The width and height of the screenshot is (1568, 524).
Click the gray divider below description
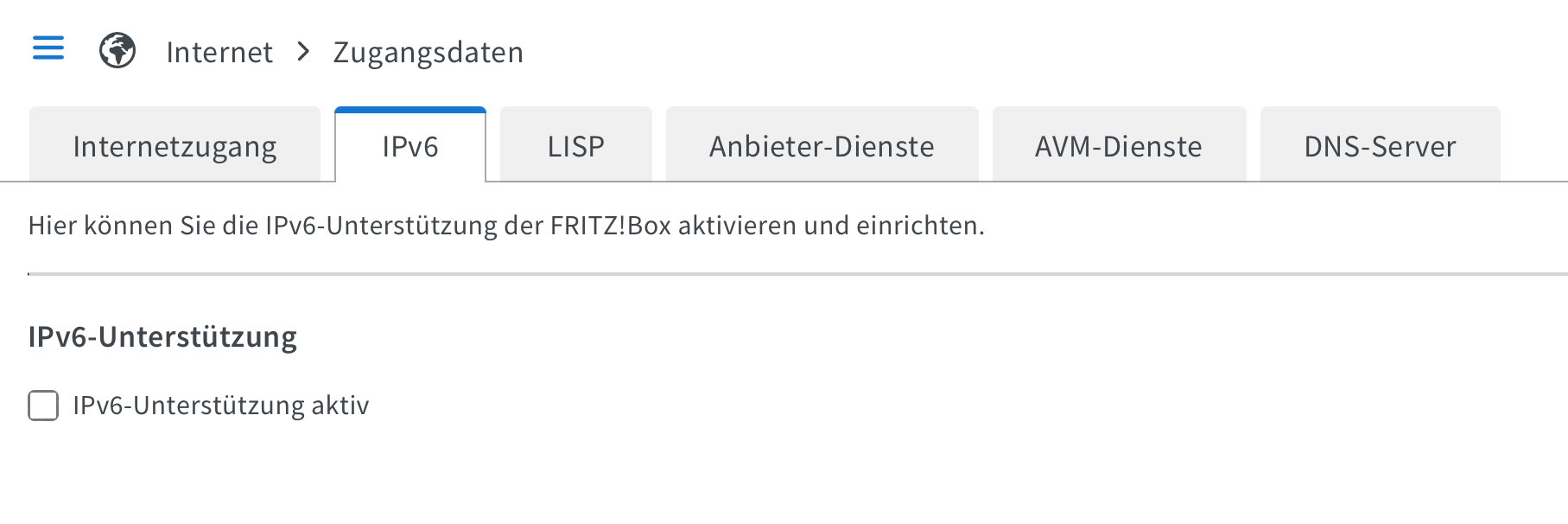click(x=797, y=274)
